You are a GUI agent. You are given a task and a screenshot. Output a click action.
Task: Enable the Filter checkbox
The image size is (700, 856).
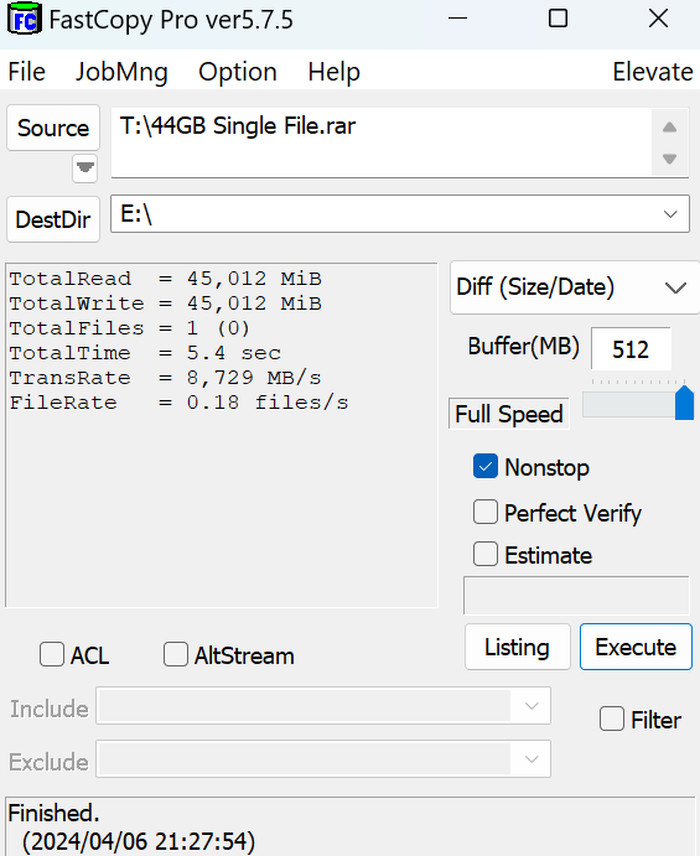click(612, 718)
